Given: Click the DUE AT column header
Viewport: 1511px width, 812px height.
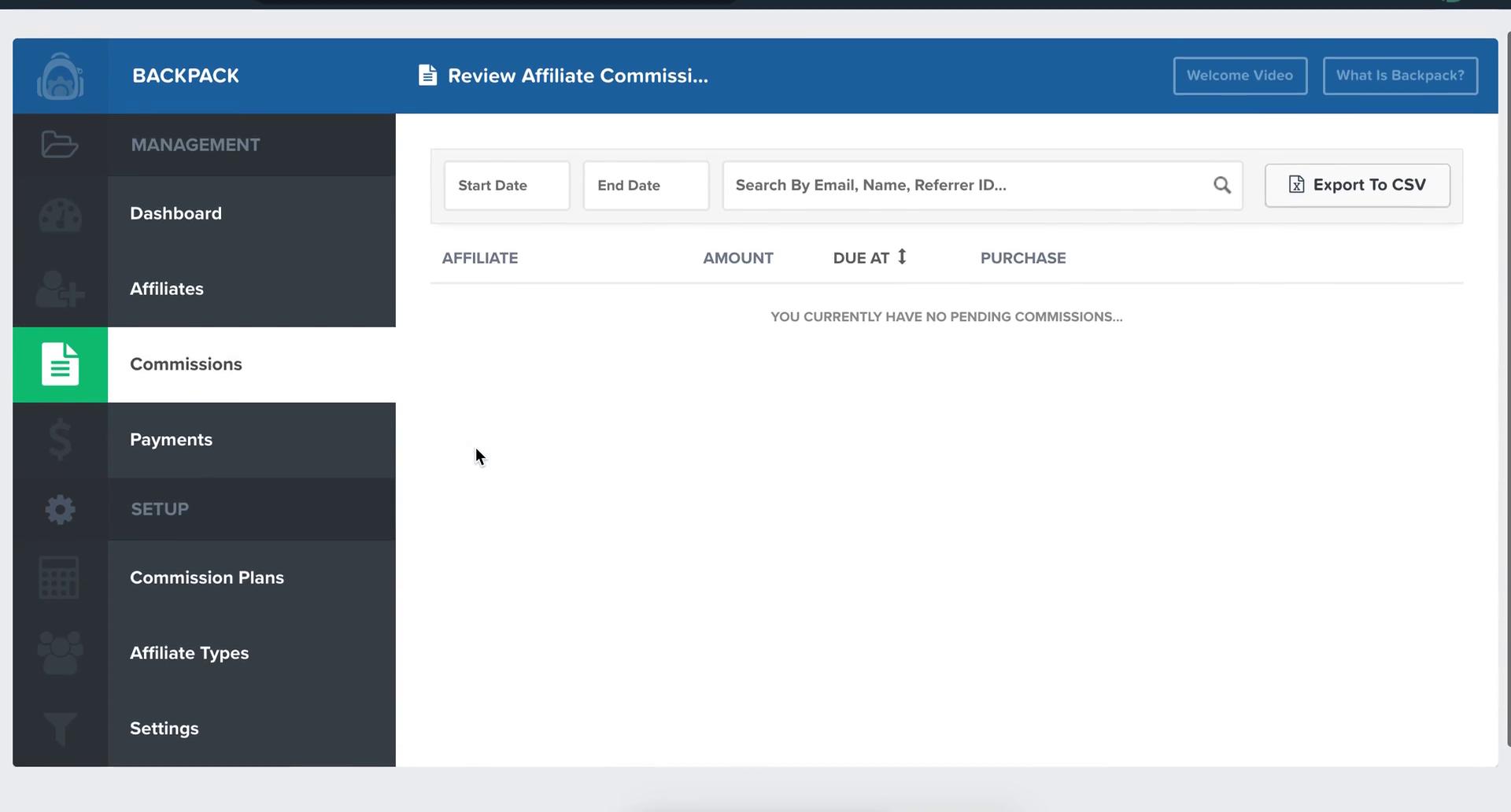Looking at the screenshot, I should coord(861,258).
